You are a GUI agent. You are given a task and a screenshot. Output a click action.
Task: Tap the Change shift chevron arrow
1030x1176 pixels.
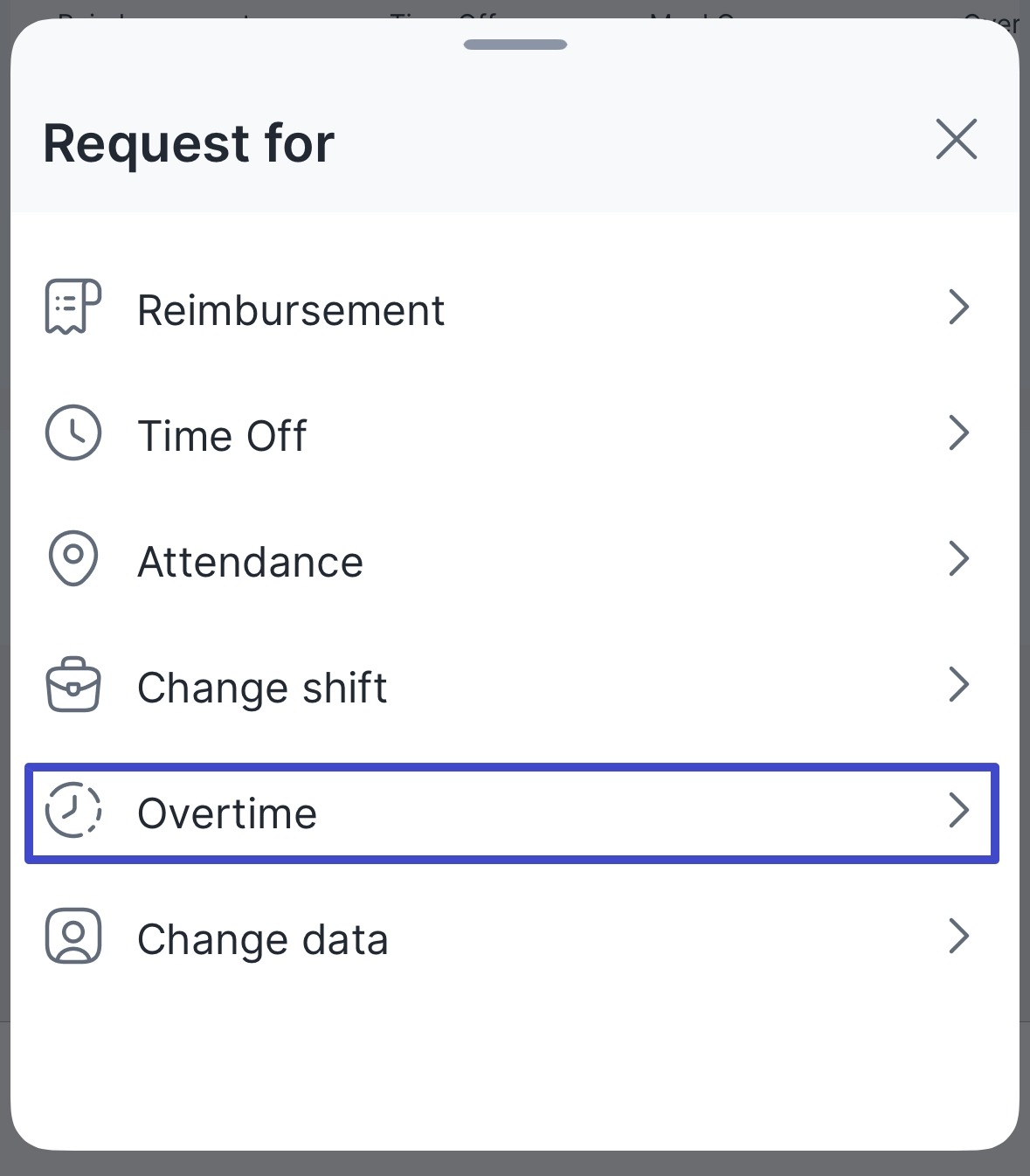(x=959, y=685)
